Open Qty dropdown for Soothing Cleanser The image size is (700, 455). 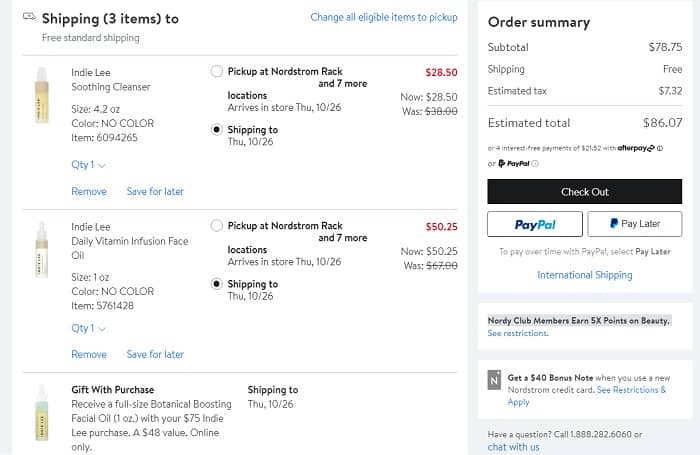coord(88,165)
